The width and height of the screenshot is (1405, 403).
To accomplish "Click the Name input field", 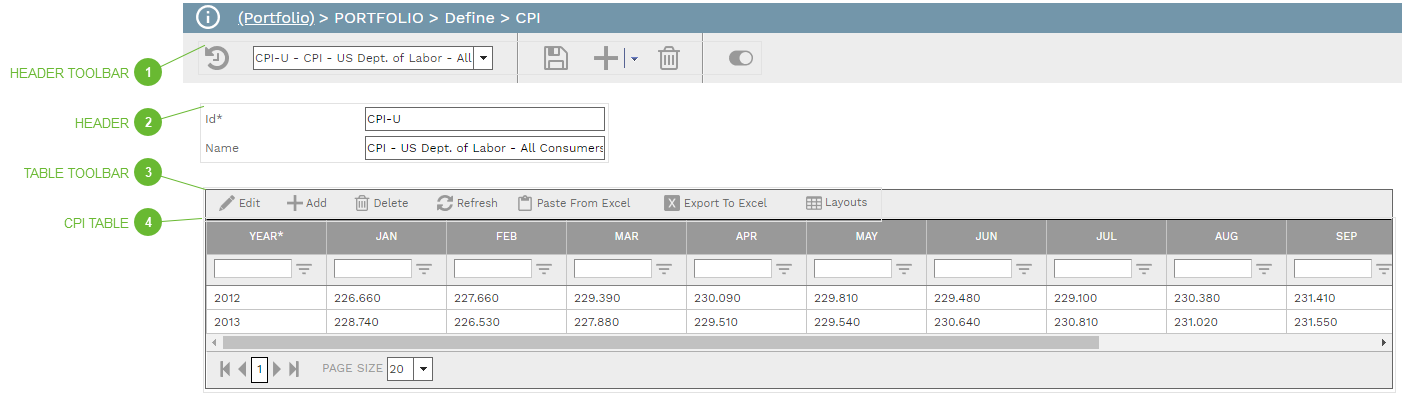I will pyautogui.click(x=485, y=149).
